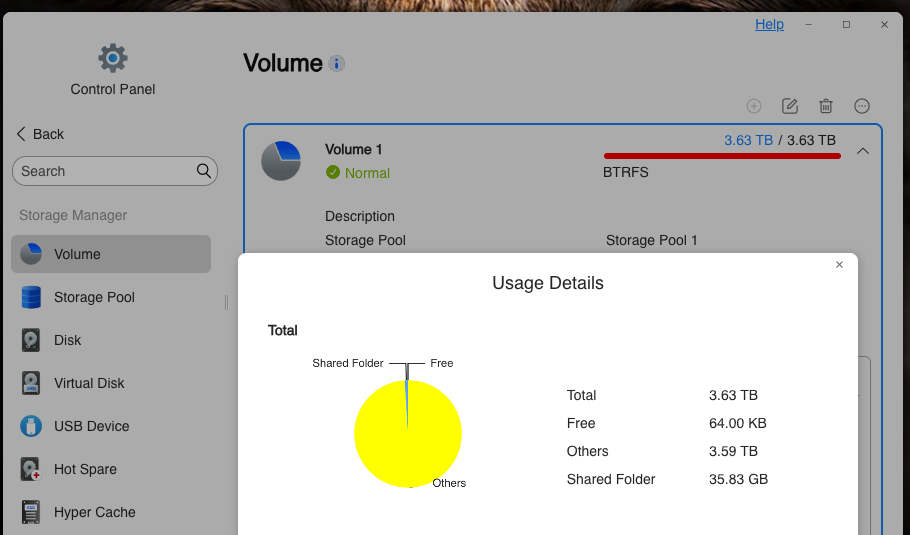
Task: Click the delete volume trash icon
Action: pyautogui.click(x=826, y=106)
